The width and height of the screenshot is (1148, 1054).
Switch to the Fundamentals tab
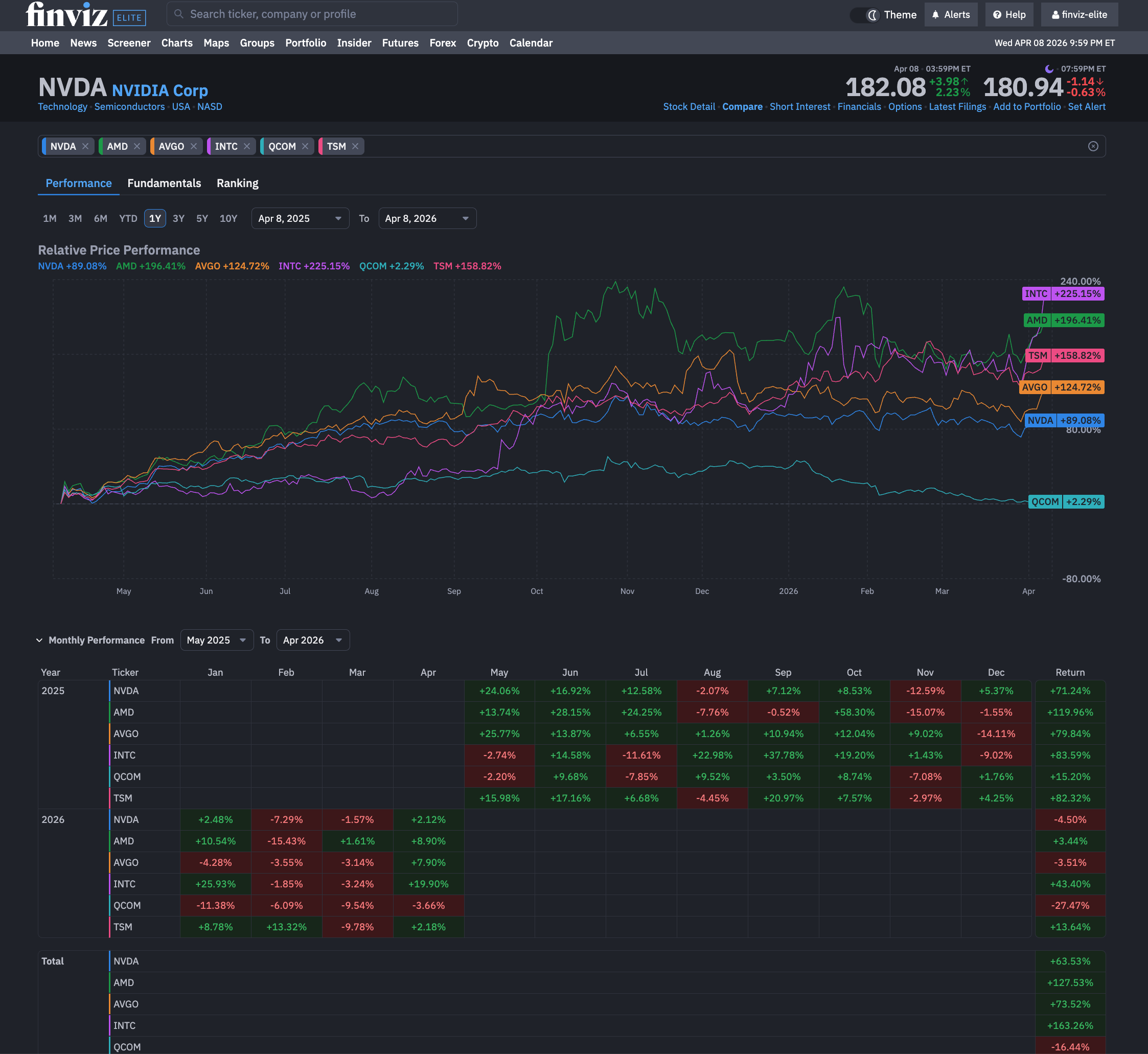[164, 183]
